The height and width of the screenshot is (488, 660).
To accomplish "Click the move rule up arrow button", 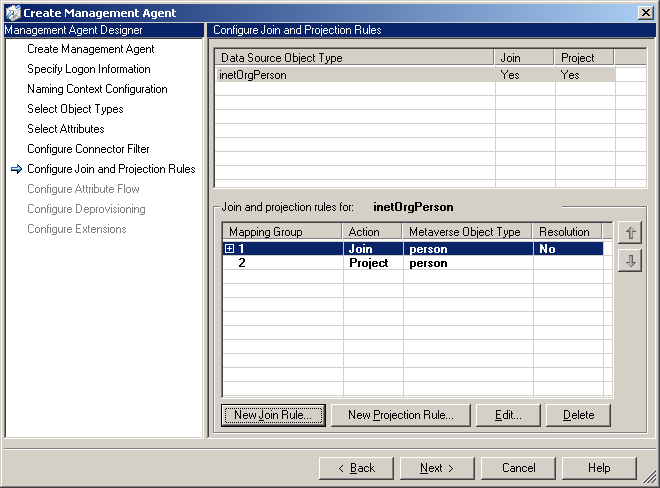I will (630, 232).
